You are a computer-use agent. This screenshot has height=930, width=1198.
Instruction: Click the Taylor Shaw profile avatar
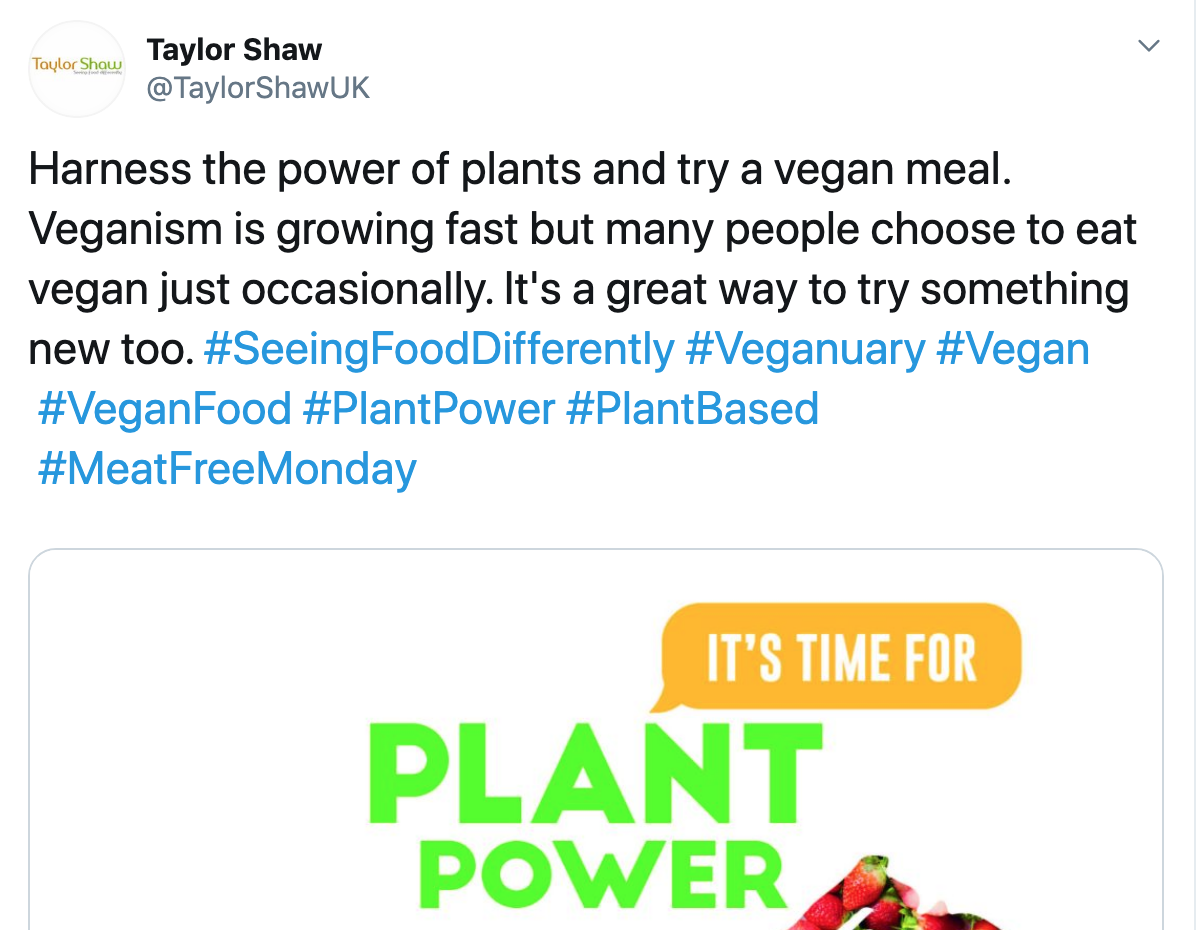[x=76, y=68]
